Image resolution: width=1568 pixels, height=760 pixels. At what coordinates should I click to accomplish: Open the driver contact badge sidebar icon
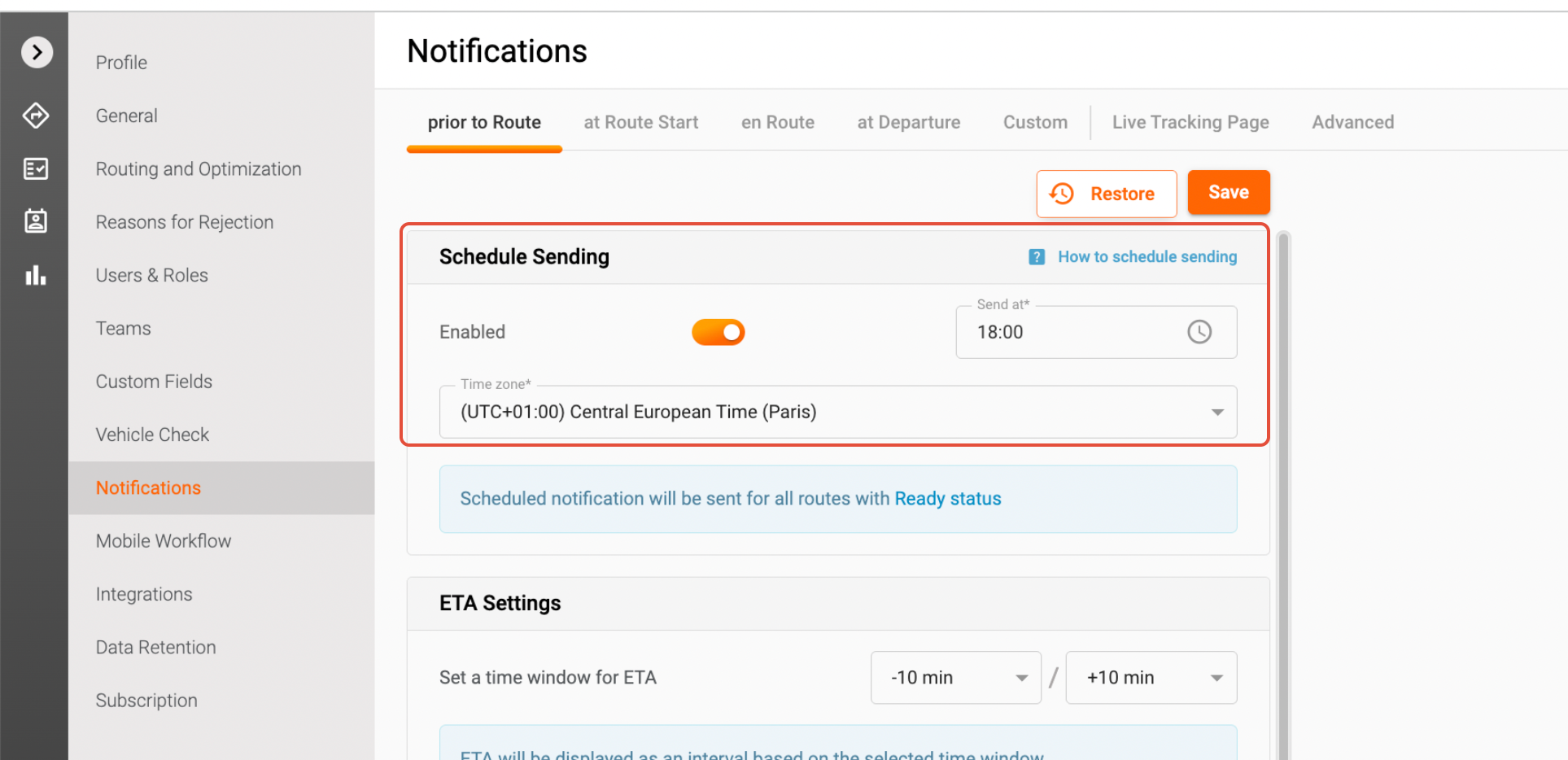point(36,221)
